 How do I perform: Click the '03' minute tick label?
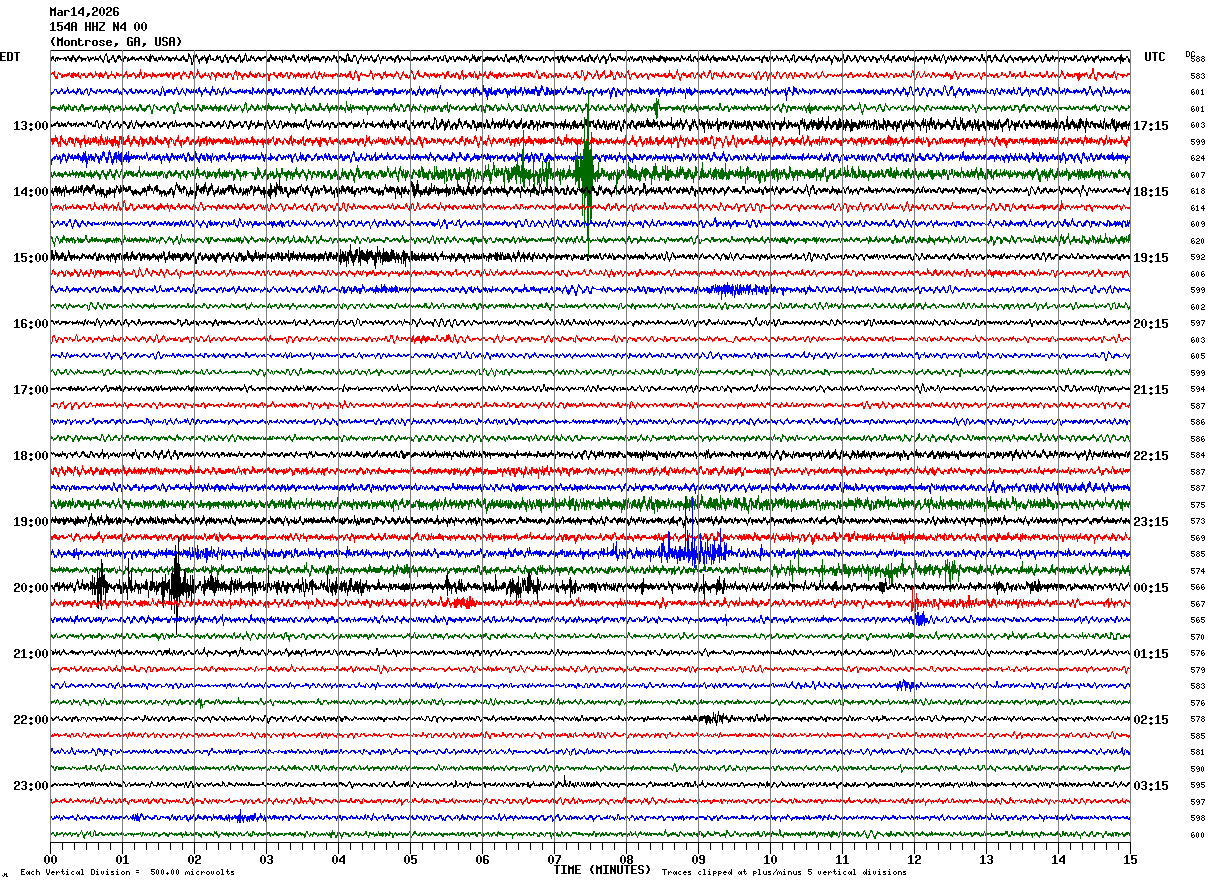point(266,859)
